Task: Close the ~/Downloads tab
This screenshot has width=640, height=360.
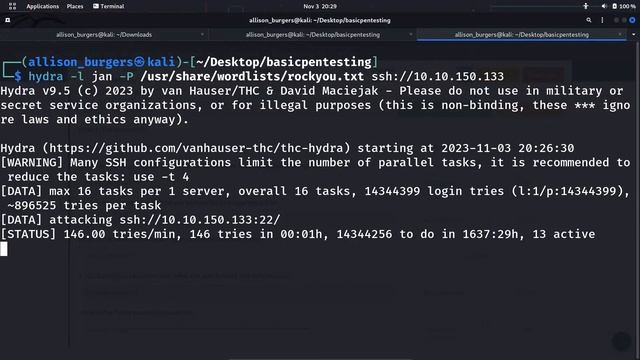Action: (202, 35)
